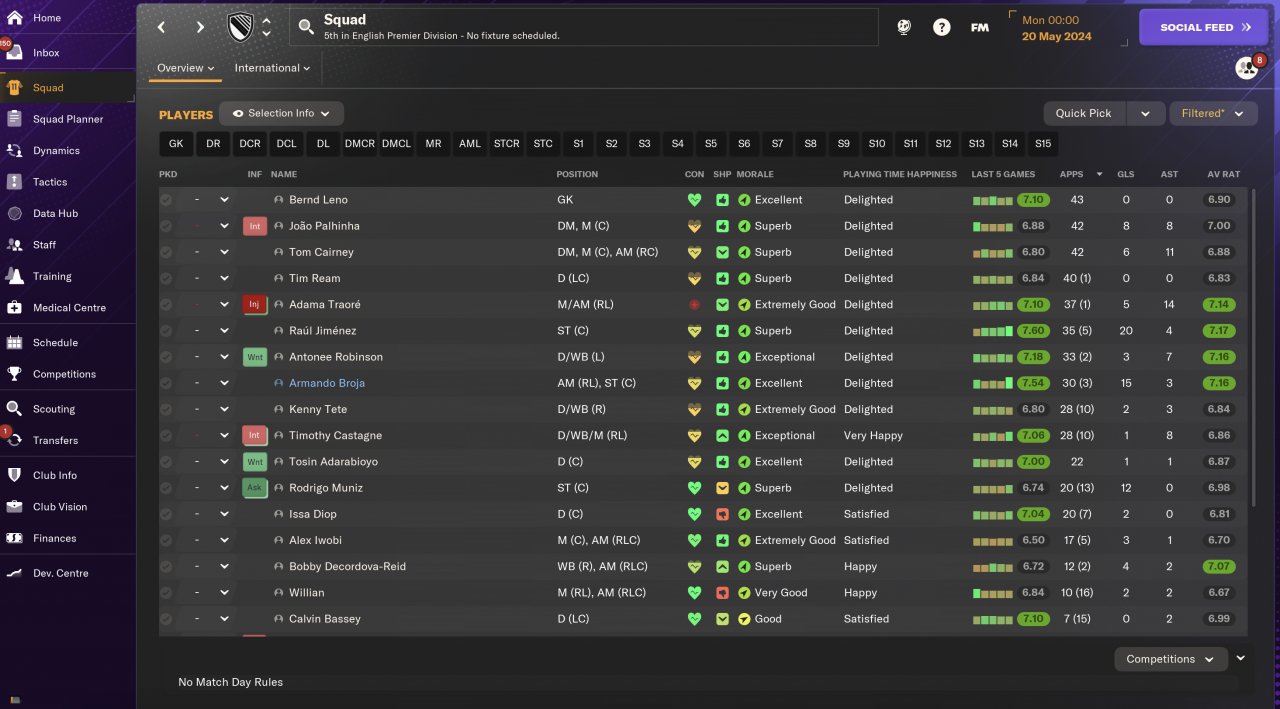Viewport: 1280px width, 709px height.
Task: Open the International tab menu
Action: point(272,68)
